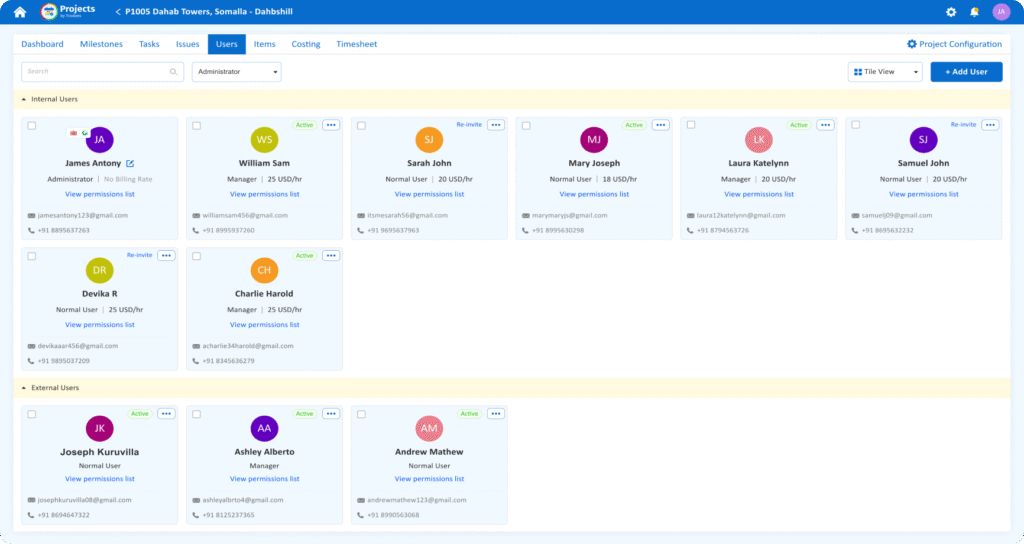Click the Add User button
This screenshot has width=1024, height=544.
click(x=966, y=72)
